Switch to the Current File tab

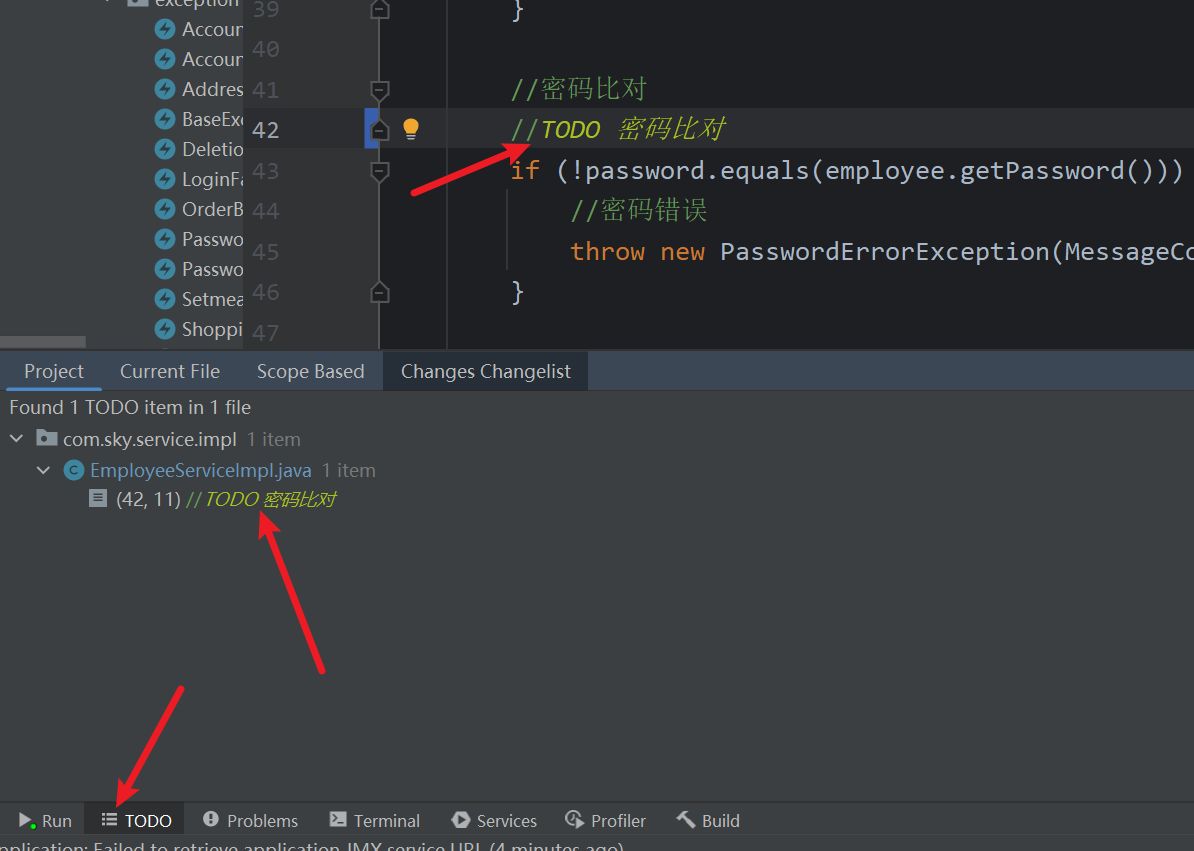[169, 371]
